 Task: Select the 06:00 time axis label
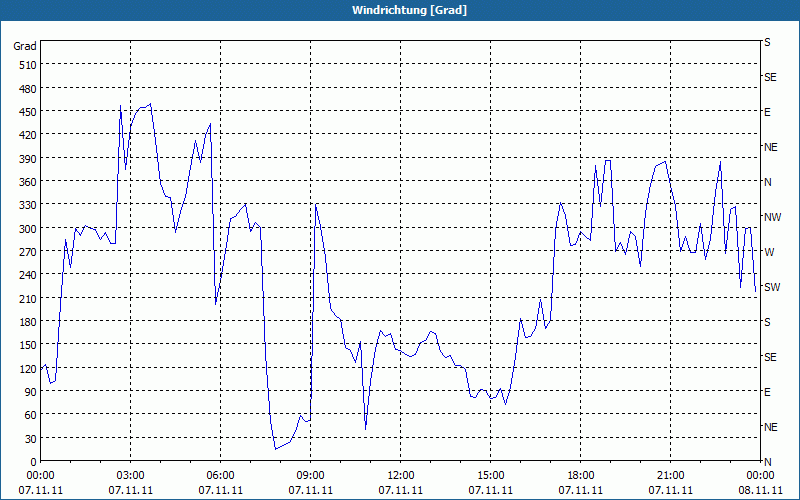[x=221, y=475]
